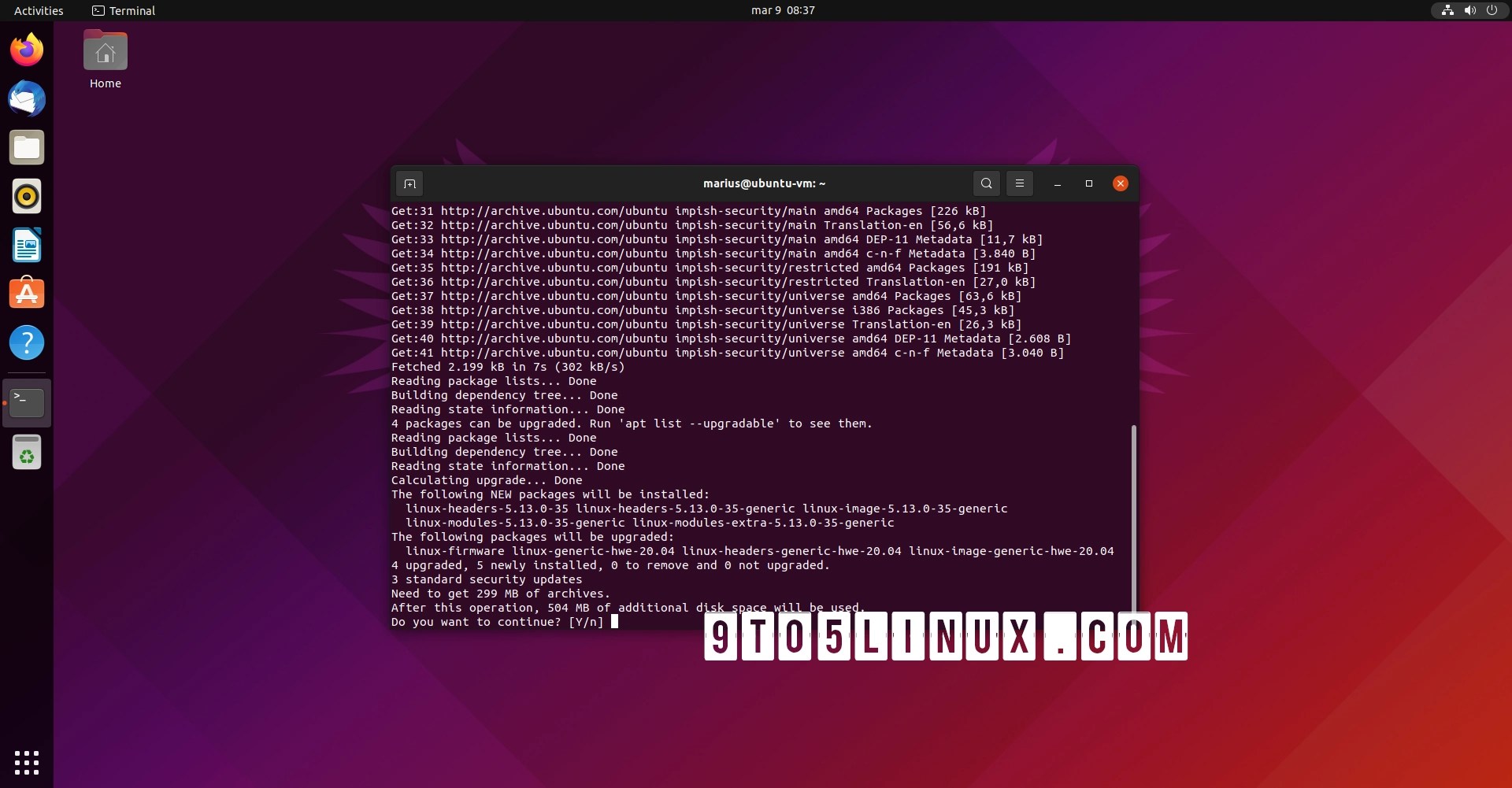Click the 'Need to get 299 MB of archives' line
This screenshot has height=788, width=1512.
pyautogui.click(x=501, y=594)
